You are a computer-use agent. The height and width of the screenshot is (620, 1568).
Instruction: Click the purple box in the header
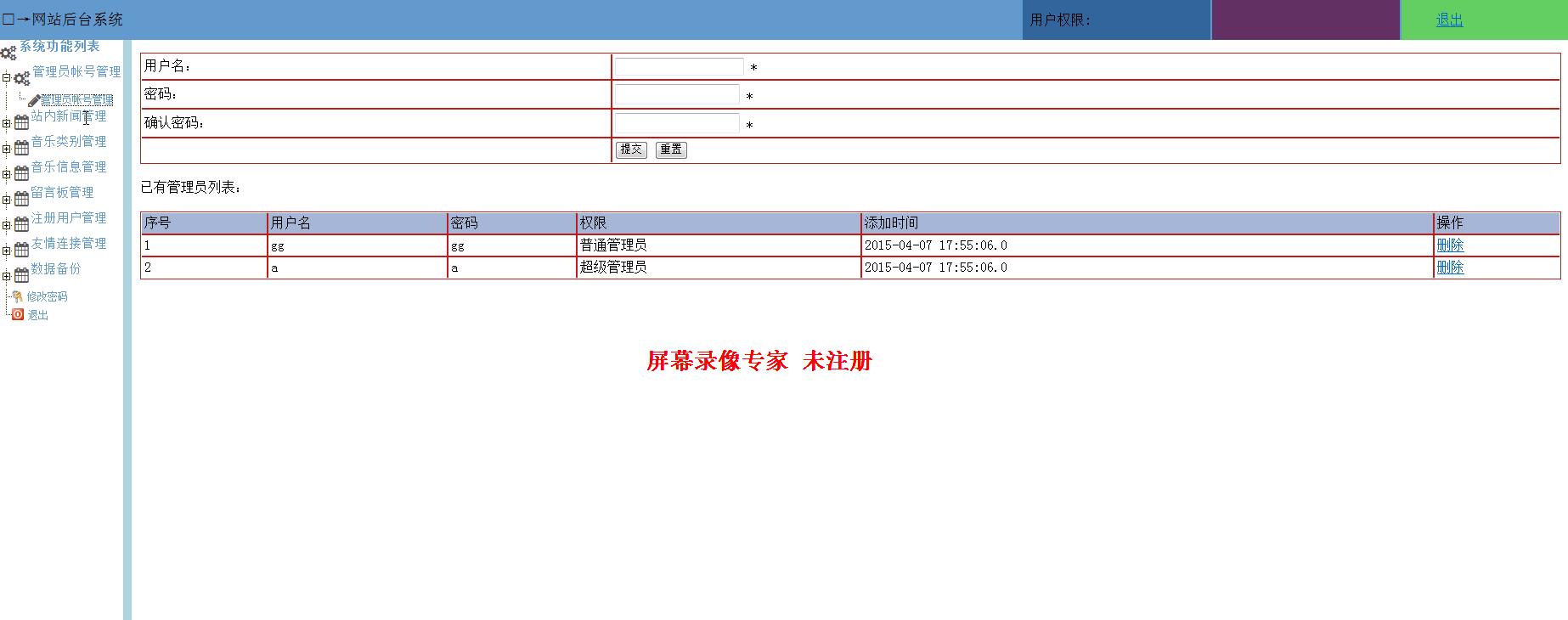[1306, 20]
